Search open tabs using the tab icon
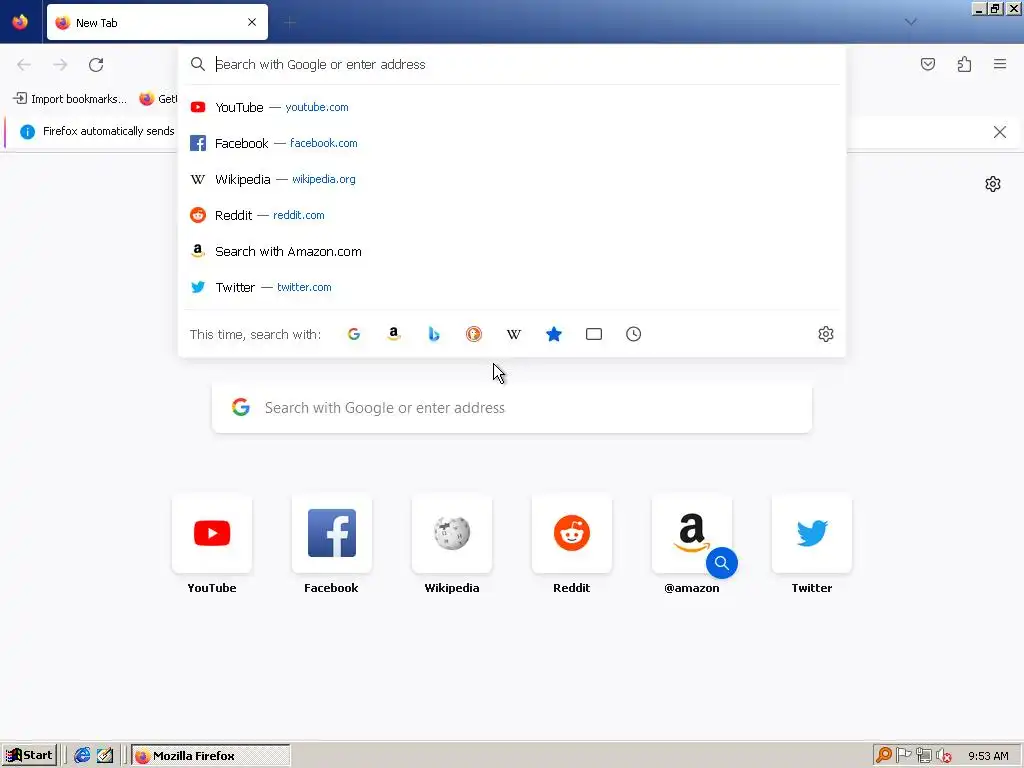This screenshot has height=768, width=1024. [594, 334]
